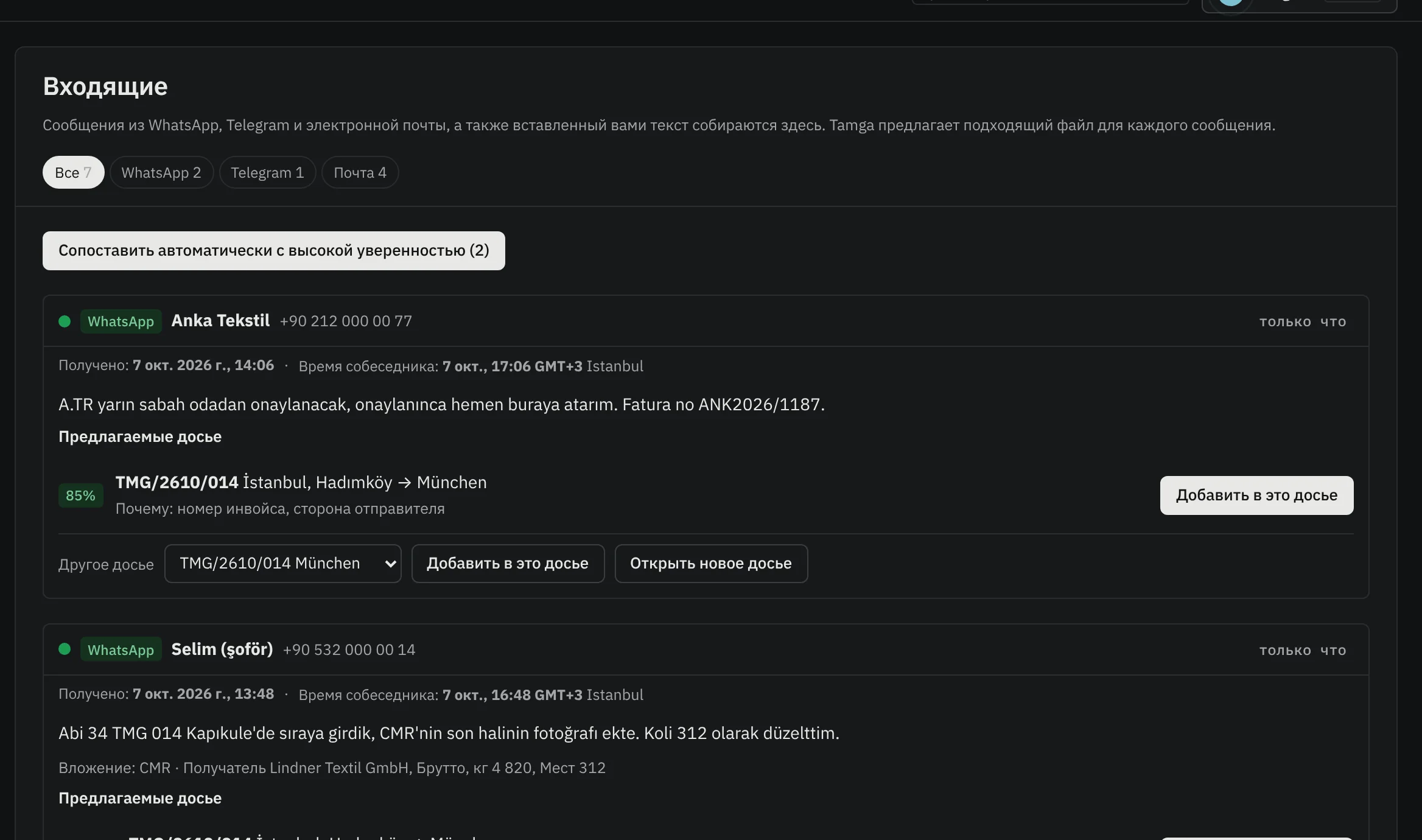Screen dimensions: 1422x840
Task: Open the Telegram 1 filter tab
Action: tap(267, 172)
